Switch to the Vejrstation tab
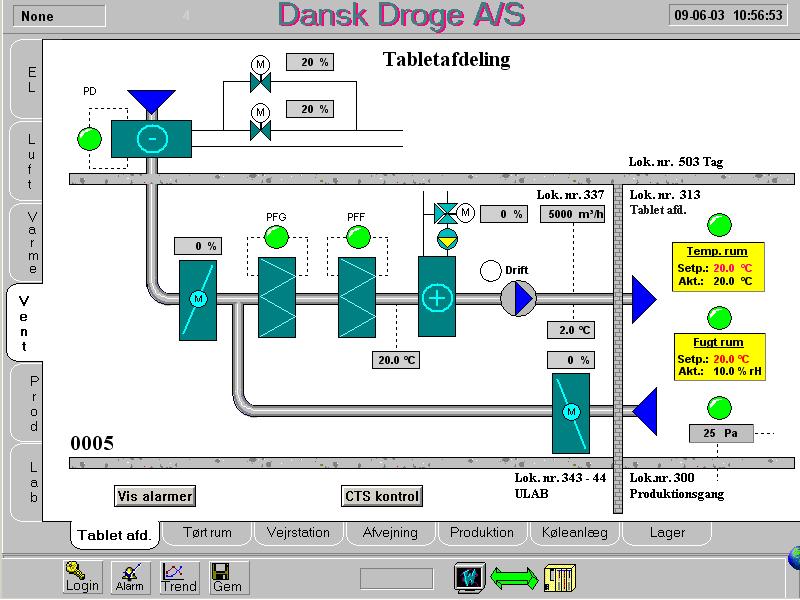This screenshot has height=600, width=800. (298, 533)
